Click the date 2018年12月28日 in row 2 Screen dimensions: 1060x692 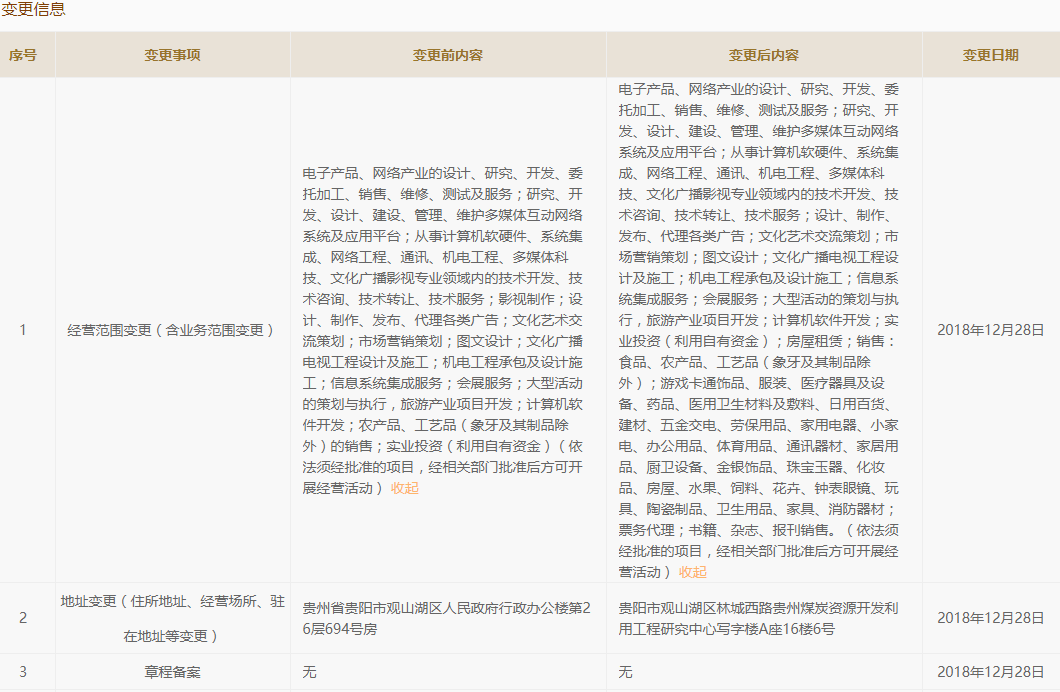tap(990, 618)
